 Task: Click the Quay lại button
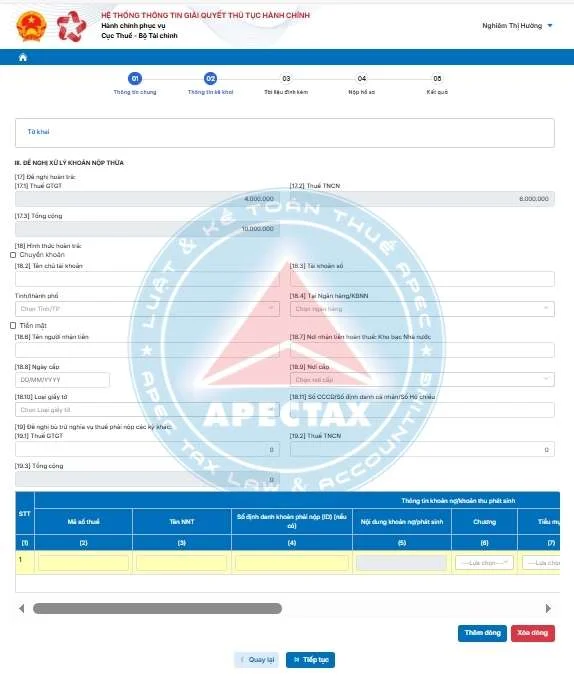coord(256,660)
